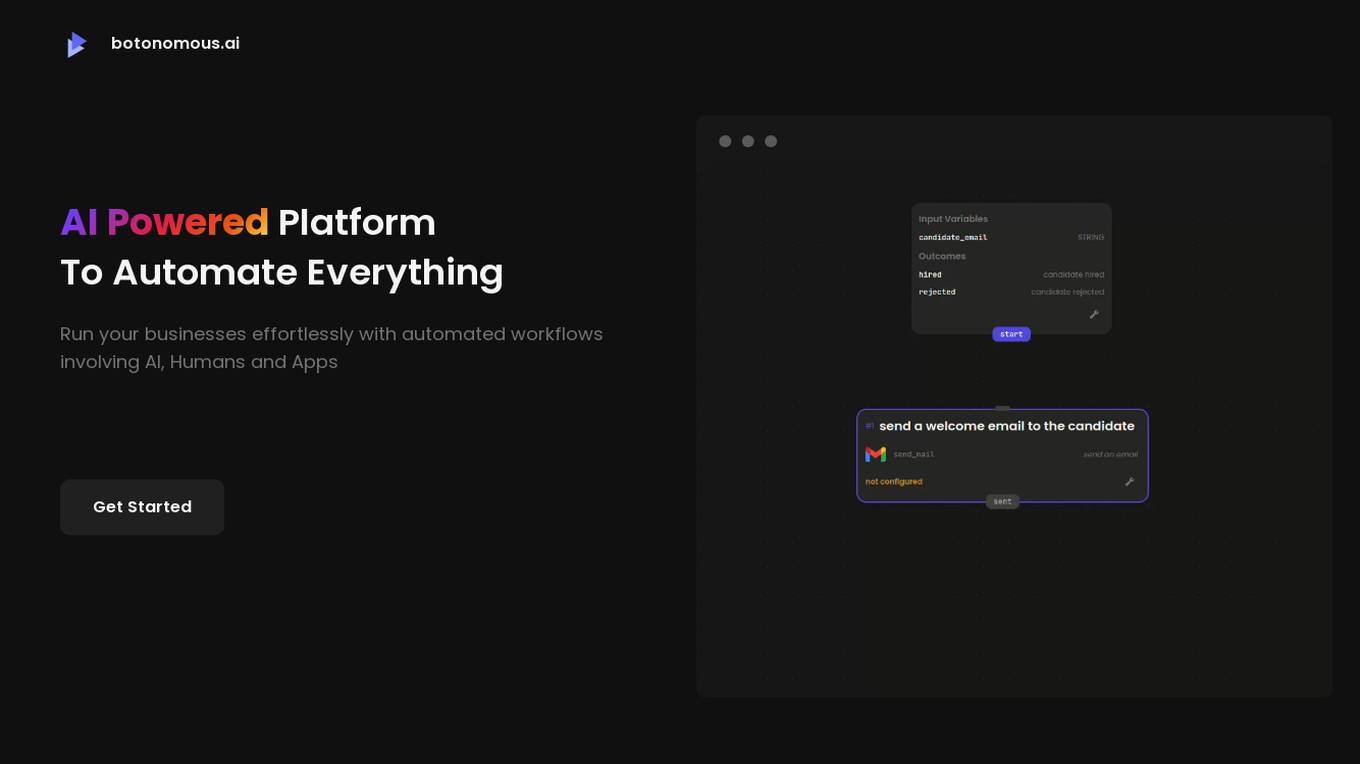Click the Get Started button

coord(142,507)
